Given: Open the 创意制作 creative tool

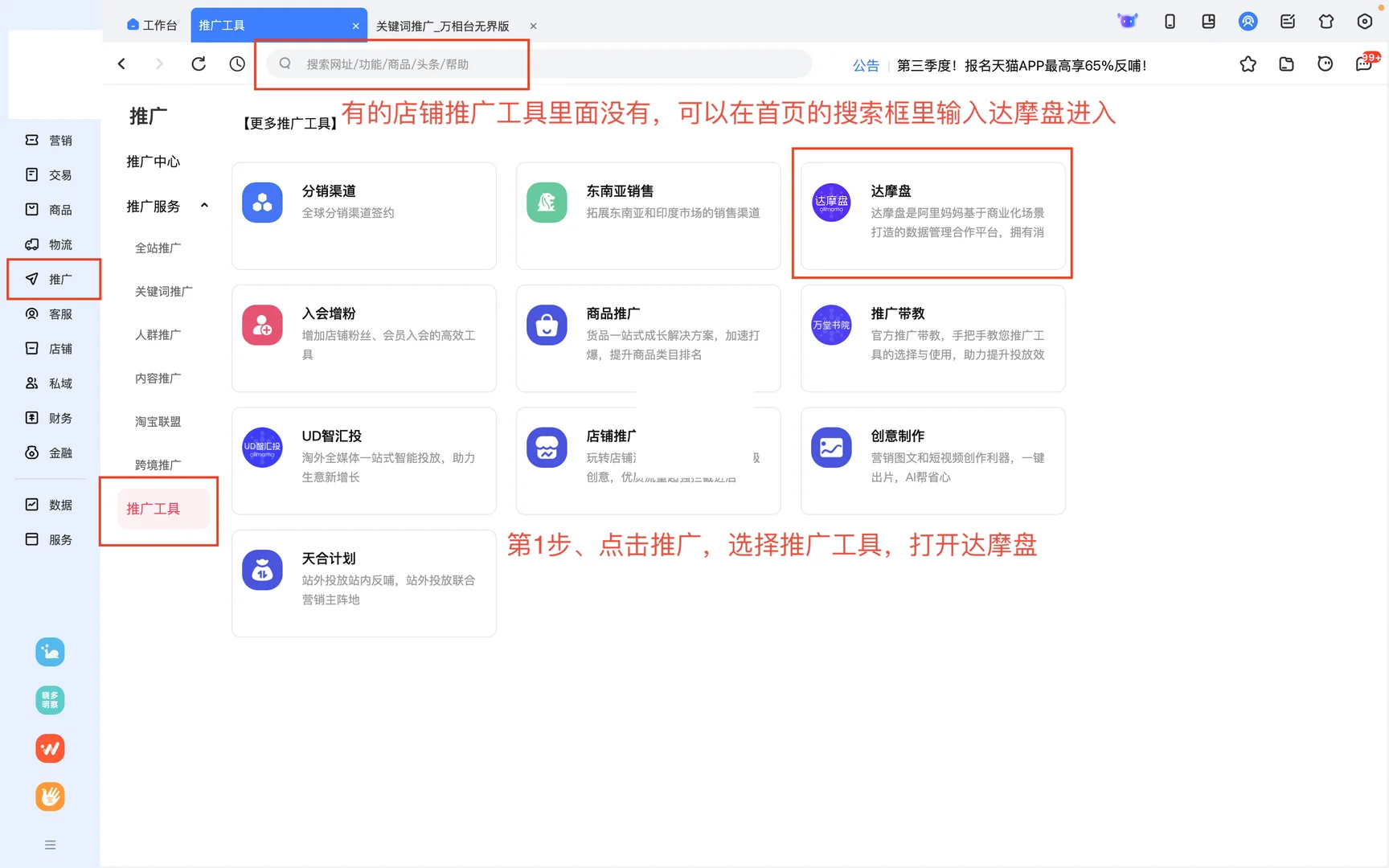Looking at the screenshot, I should pos(931,461).
